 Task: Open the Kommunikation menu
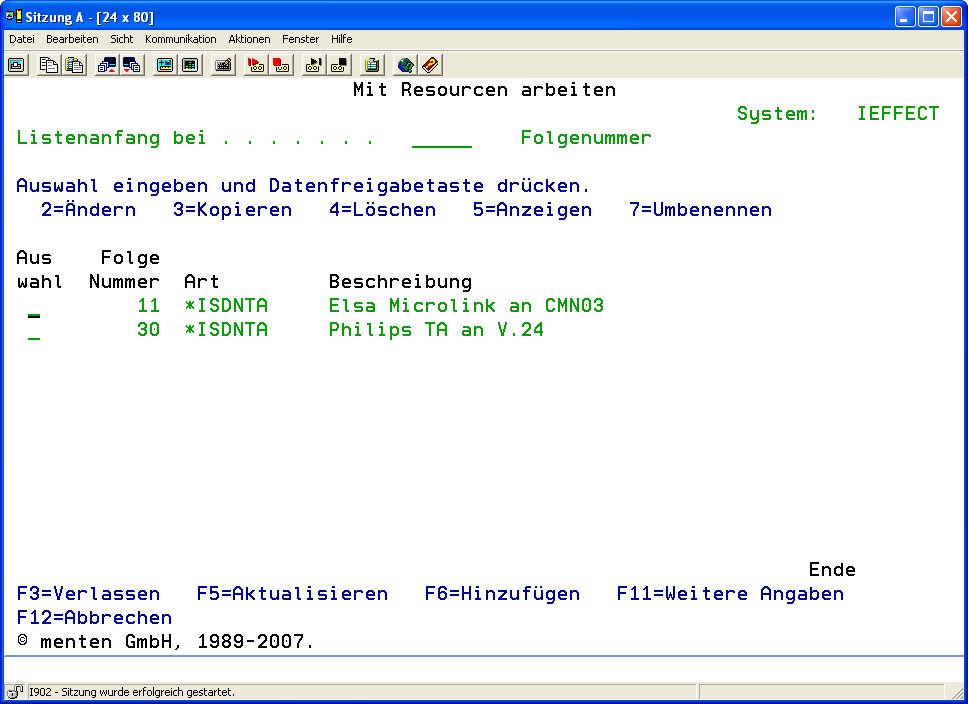180,39
